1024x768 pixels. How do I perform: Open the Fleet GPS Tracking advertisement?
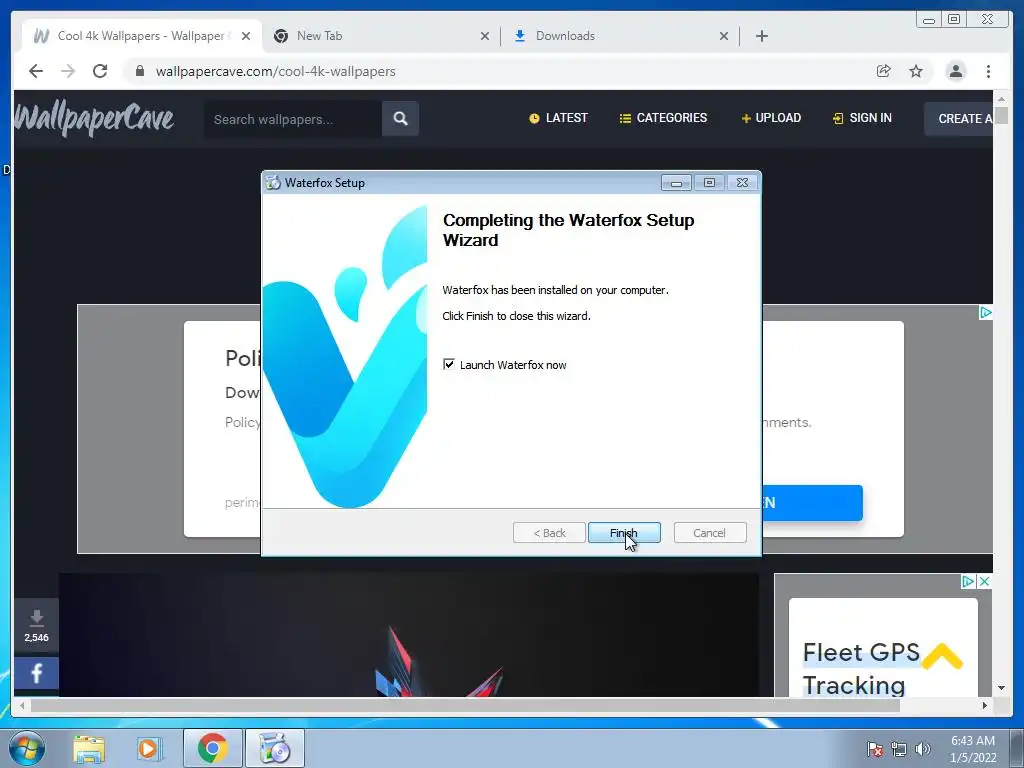[883, 648]
